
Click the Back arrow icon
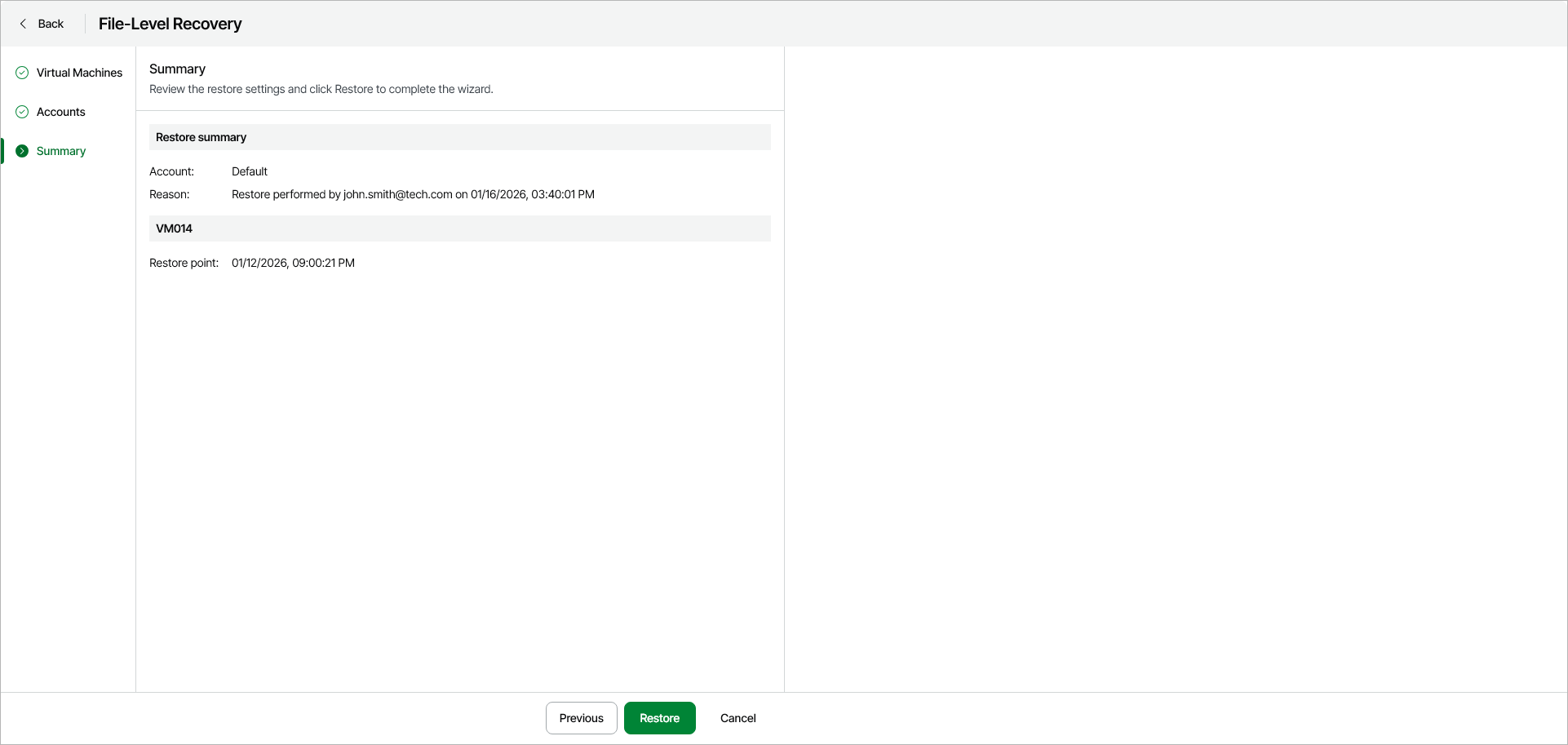[x=23, y=24]
